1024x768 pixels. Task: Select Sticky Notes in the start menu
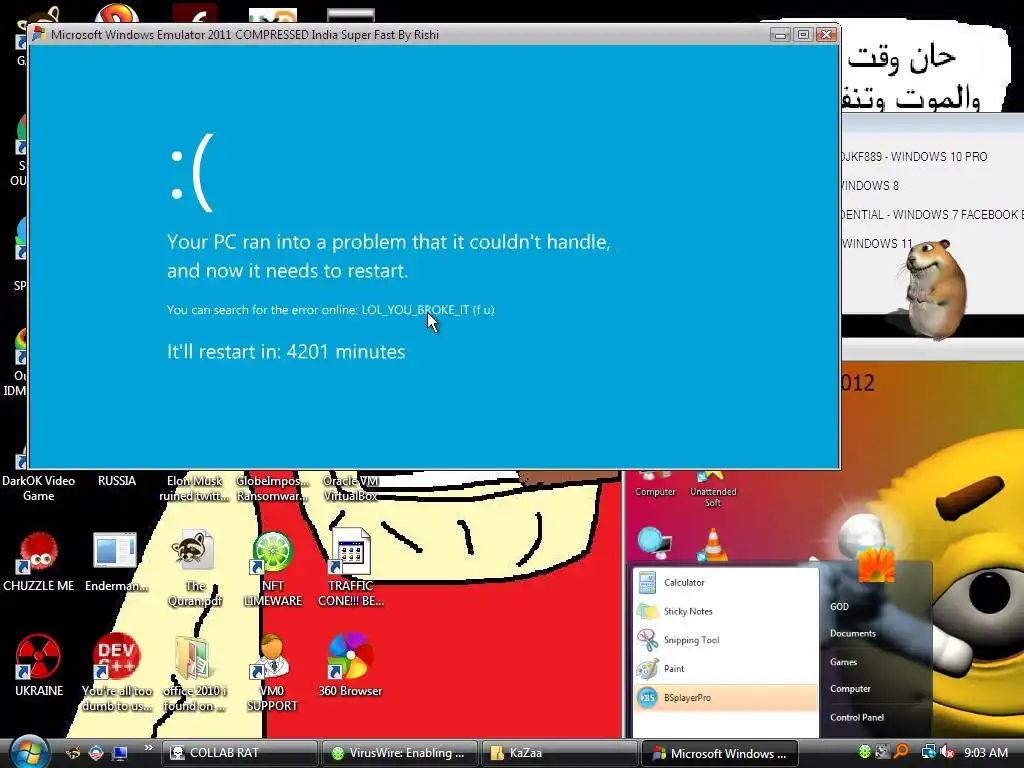click(x=726, y=611)
